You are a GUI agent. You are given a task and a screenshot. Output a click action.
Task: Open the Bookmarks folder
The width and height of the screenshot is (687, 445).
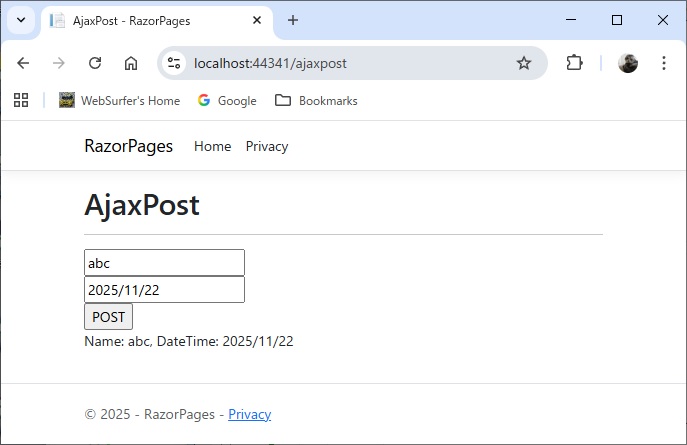pyautogui.click(x=316, y=100)
